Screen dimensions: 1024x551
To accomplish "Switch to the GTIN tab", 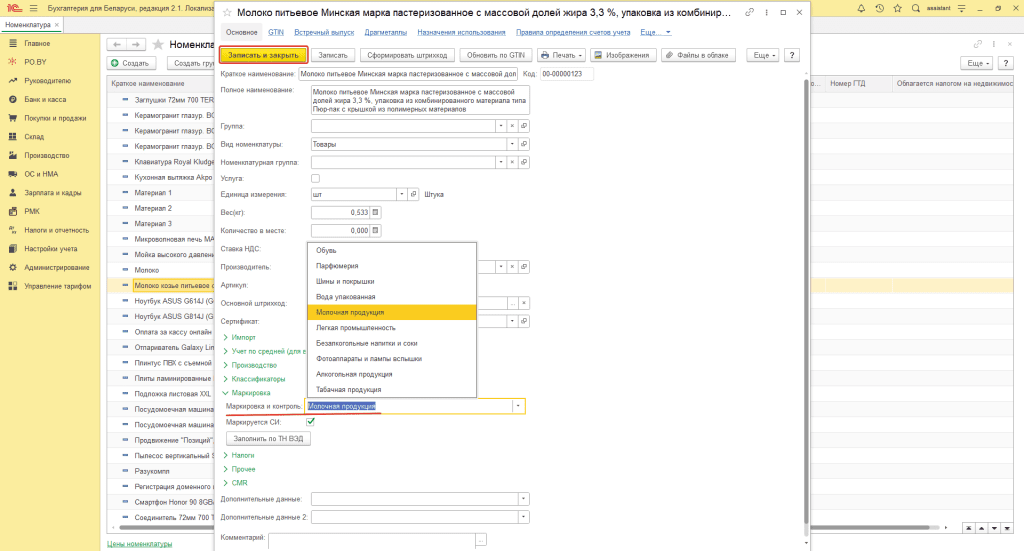I will pos(276,32).
